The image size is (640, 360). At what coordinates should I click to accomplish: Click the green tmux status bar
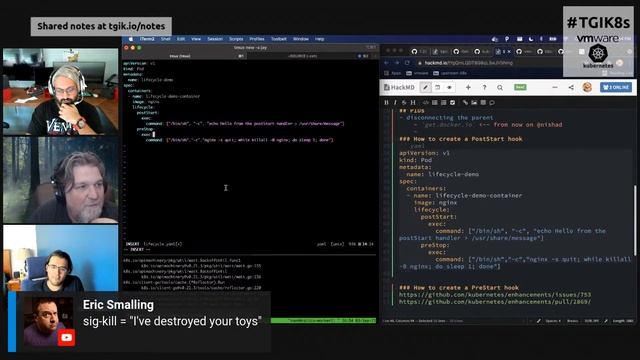323,321
